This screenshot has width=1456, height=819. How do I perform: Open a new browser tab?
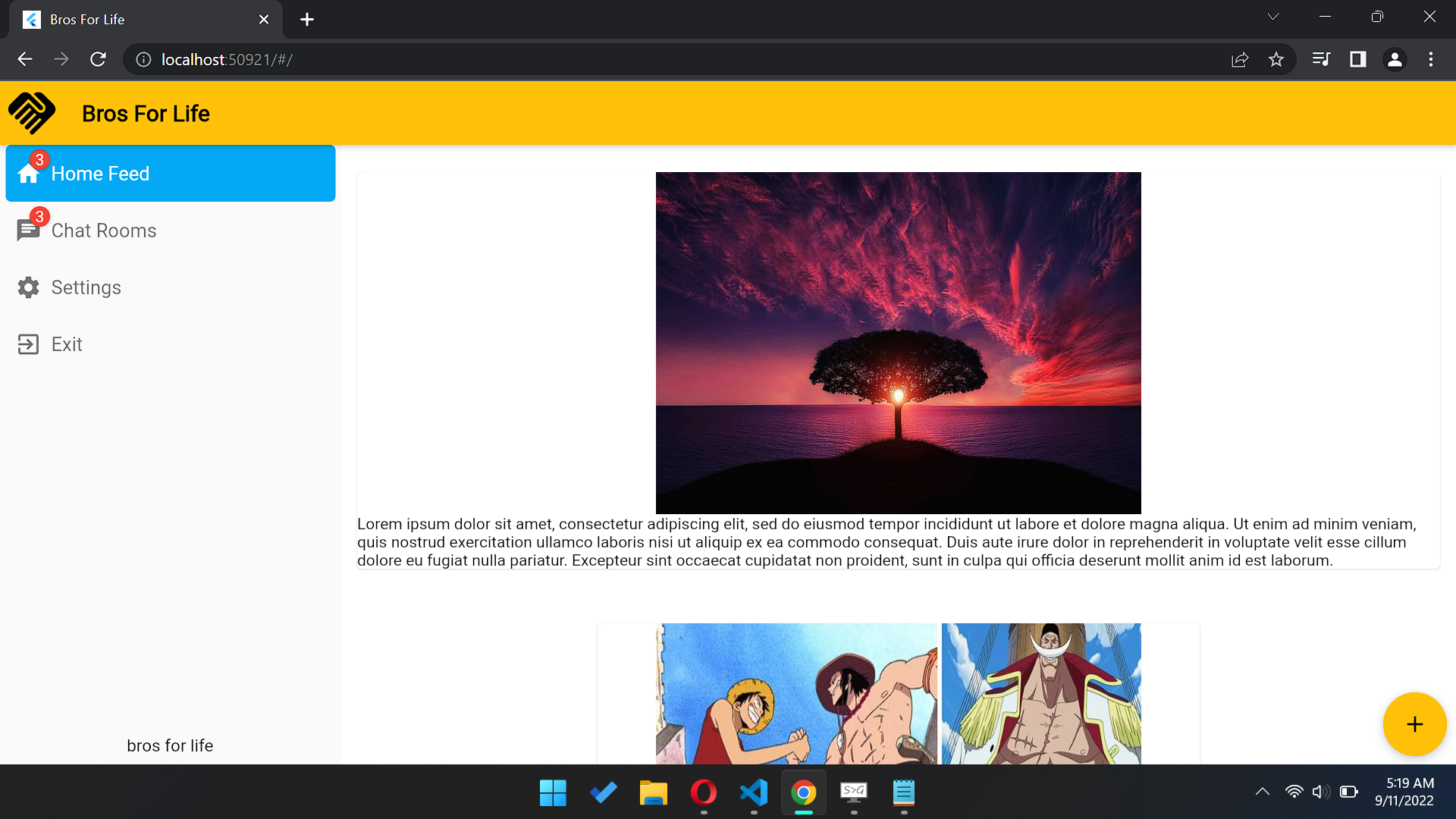point(307,20)
